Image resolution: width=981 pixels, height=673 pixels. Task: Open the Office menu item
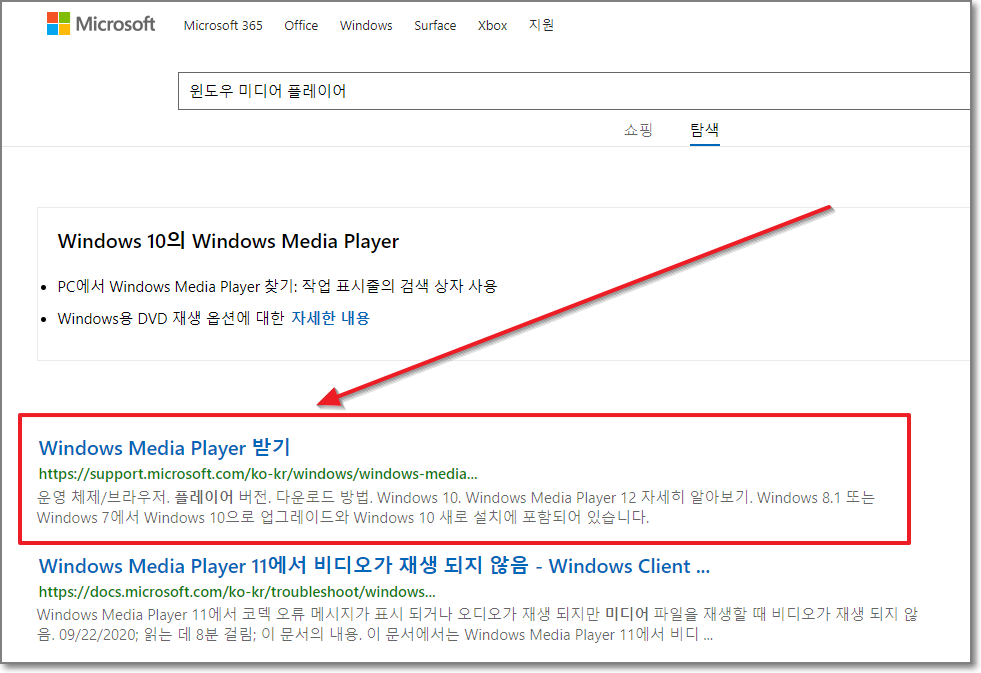tap(301, 26)
